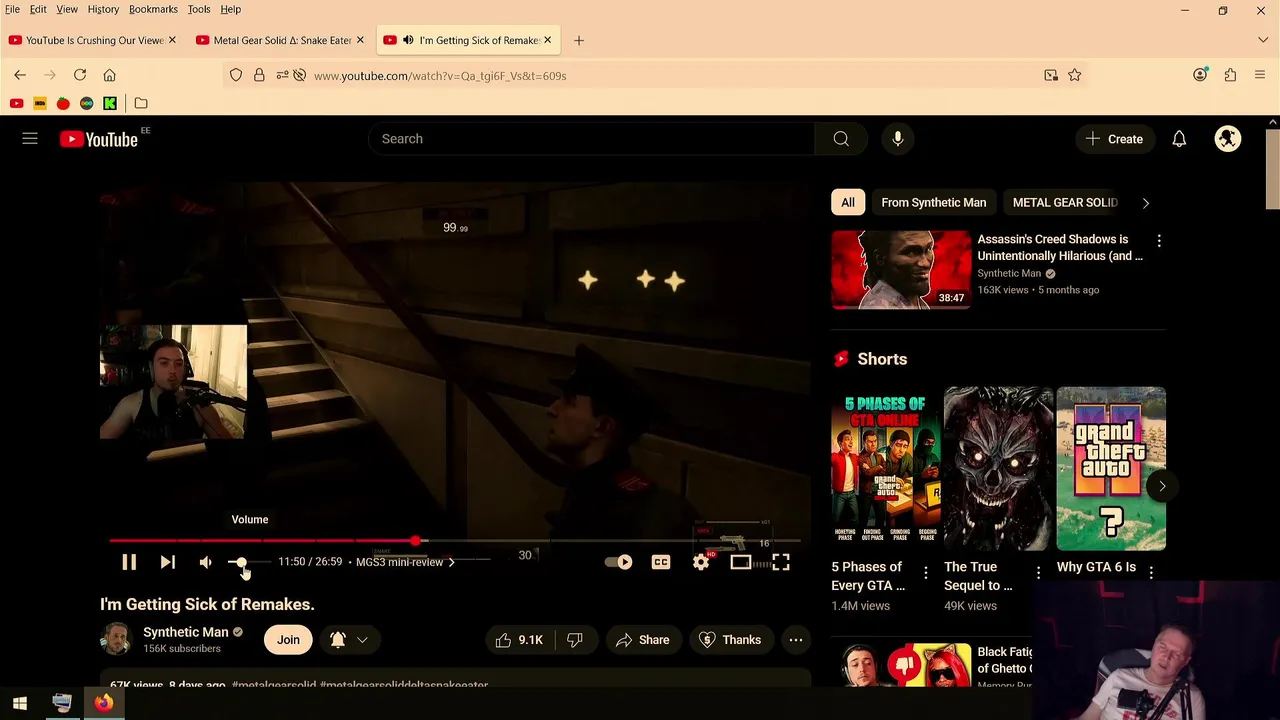The image size is (1280, 720).
Task: Select the From Synthetic Man chip
Action: (x=934, y=202)
